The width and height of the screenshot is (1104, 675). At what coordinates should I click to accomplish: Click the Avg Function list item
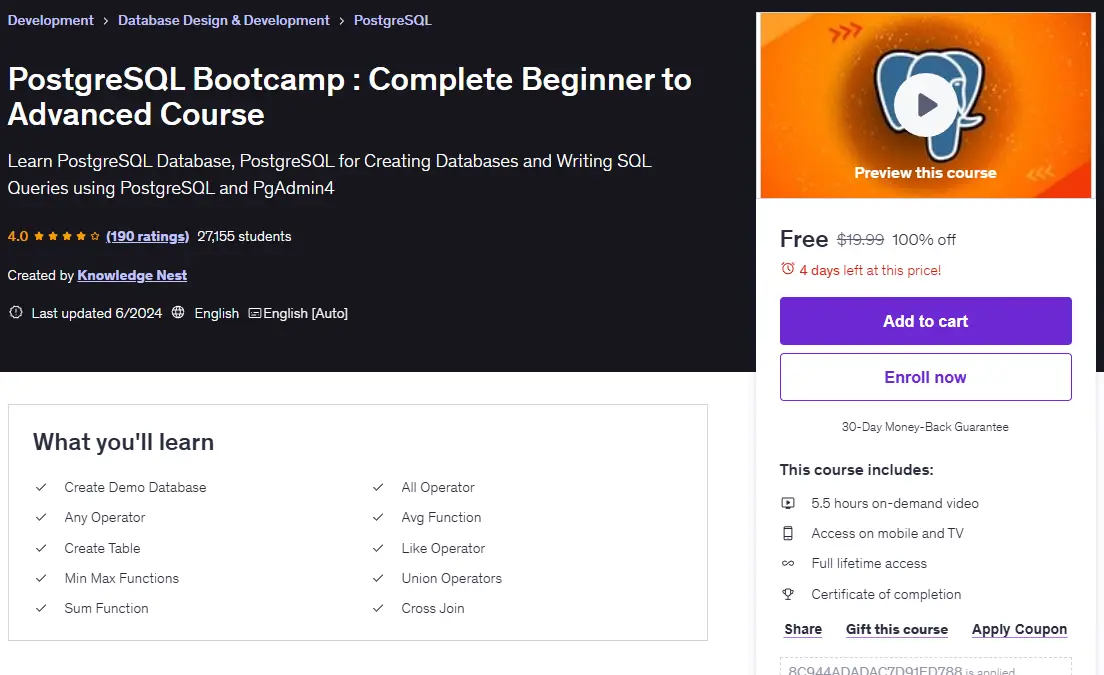coord(441,517)
